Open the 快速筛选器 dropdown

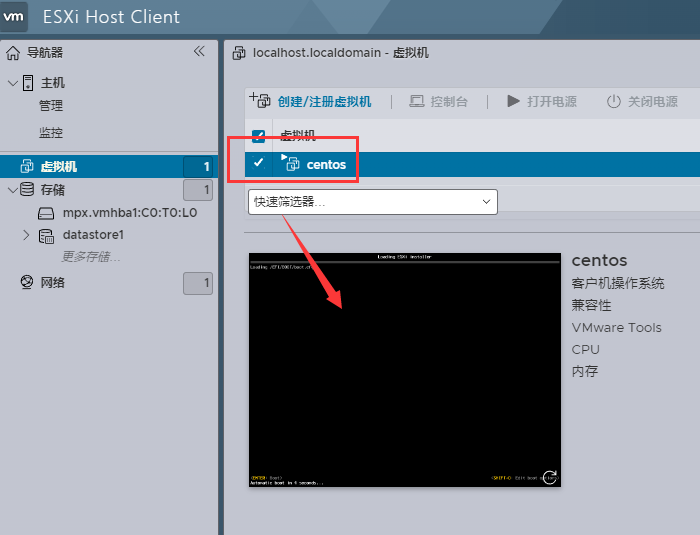coord(373,202)
